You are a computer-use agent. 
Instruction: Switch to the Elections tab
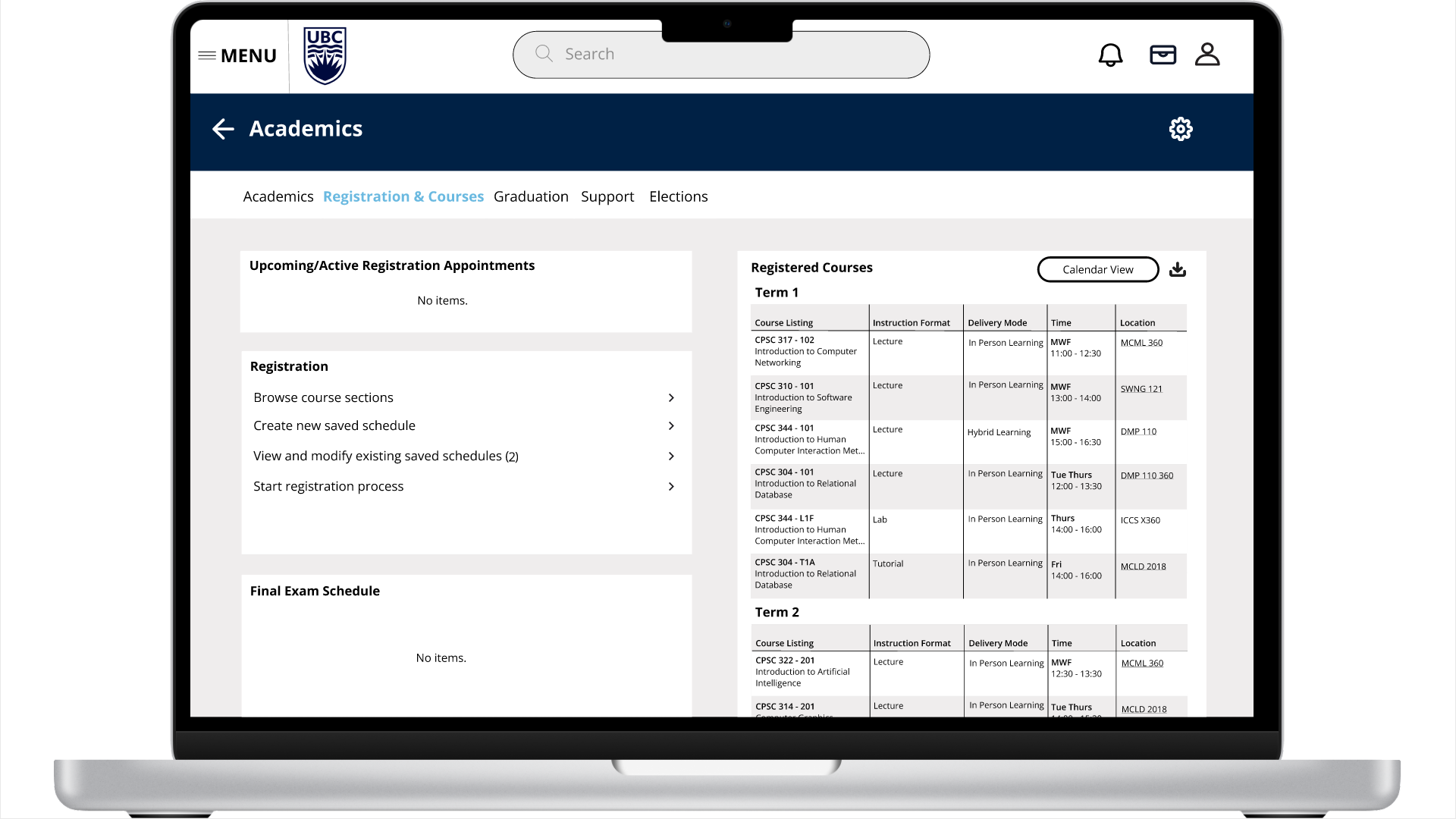pos(678,196)
